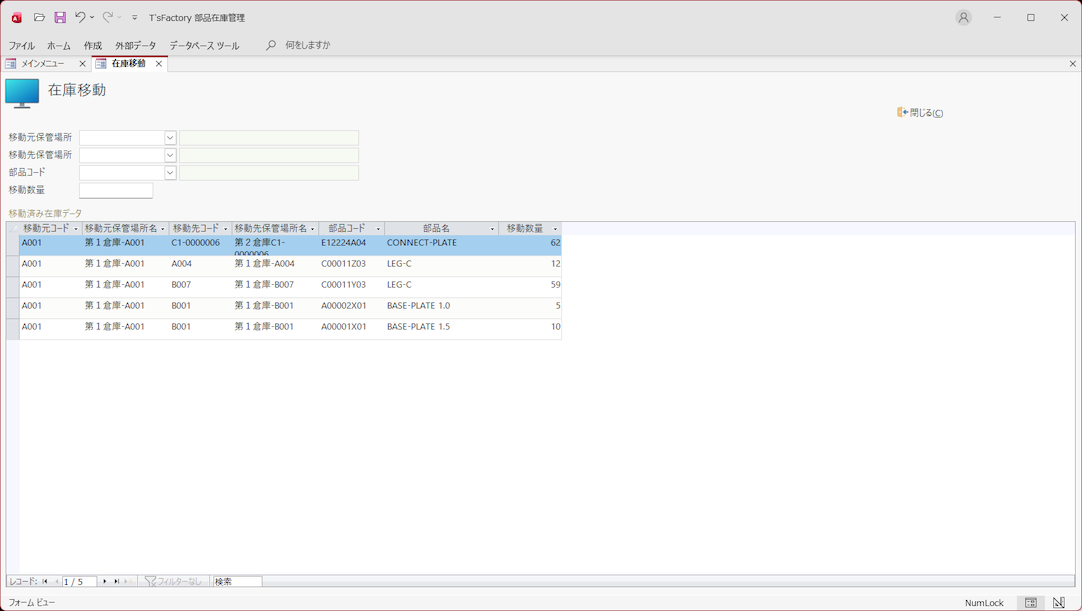Image resolution: width=1082 pixels, height=611 pixels.
Task: Close the 在庫移動 tab
Action: click(x=158, y=64)
